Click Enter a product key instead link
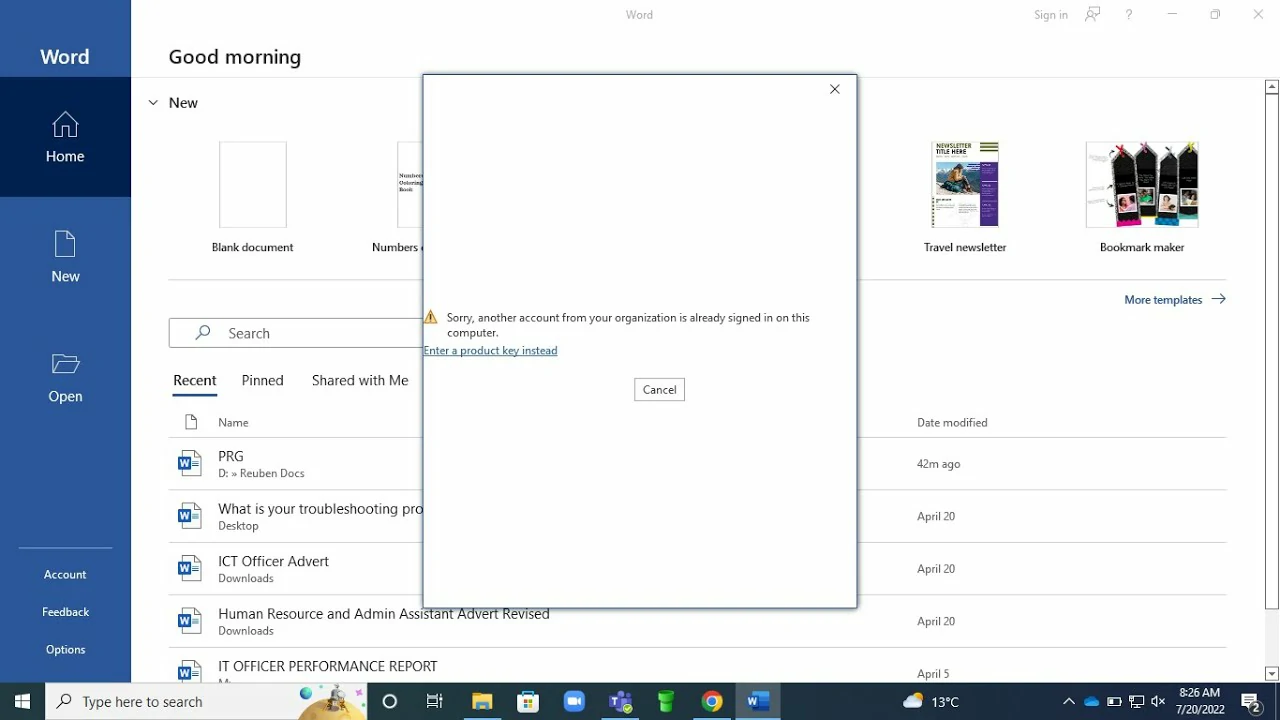 click(490, 351)
